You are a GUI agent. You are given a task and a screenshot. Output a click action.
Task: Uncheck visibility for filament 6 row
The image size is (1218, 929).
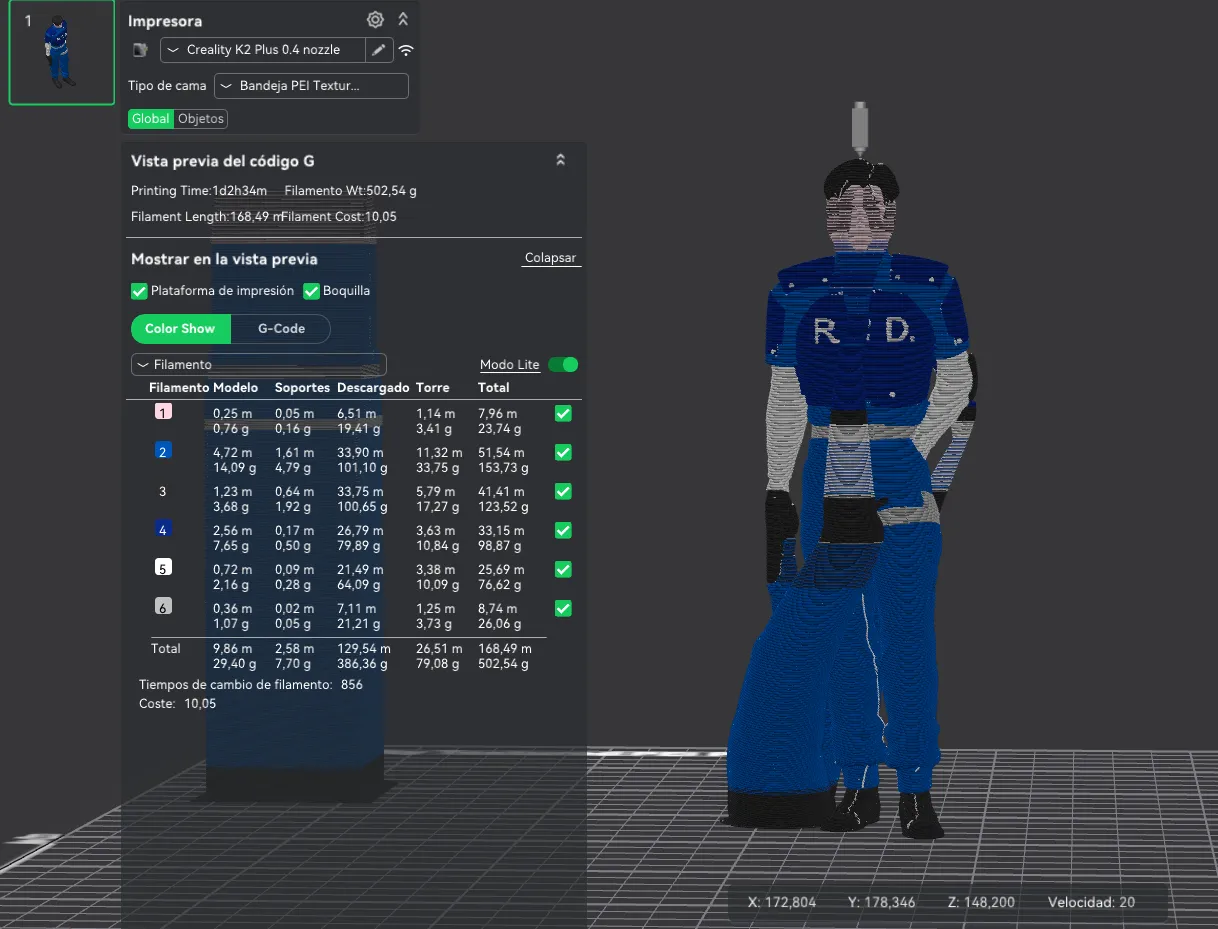tap(563, 608)
